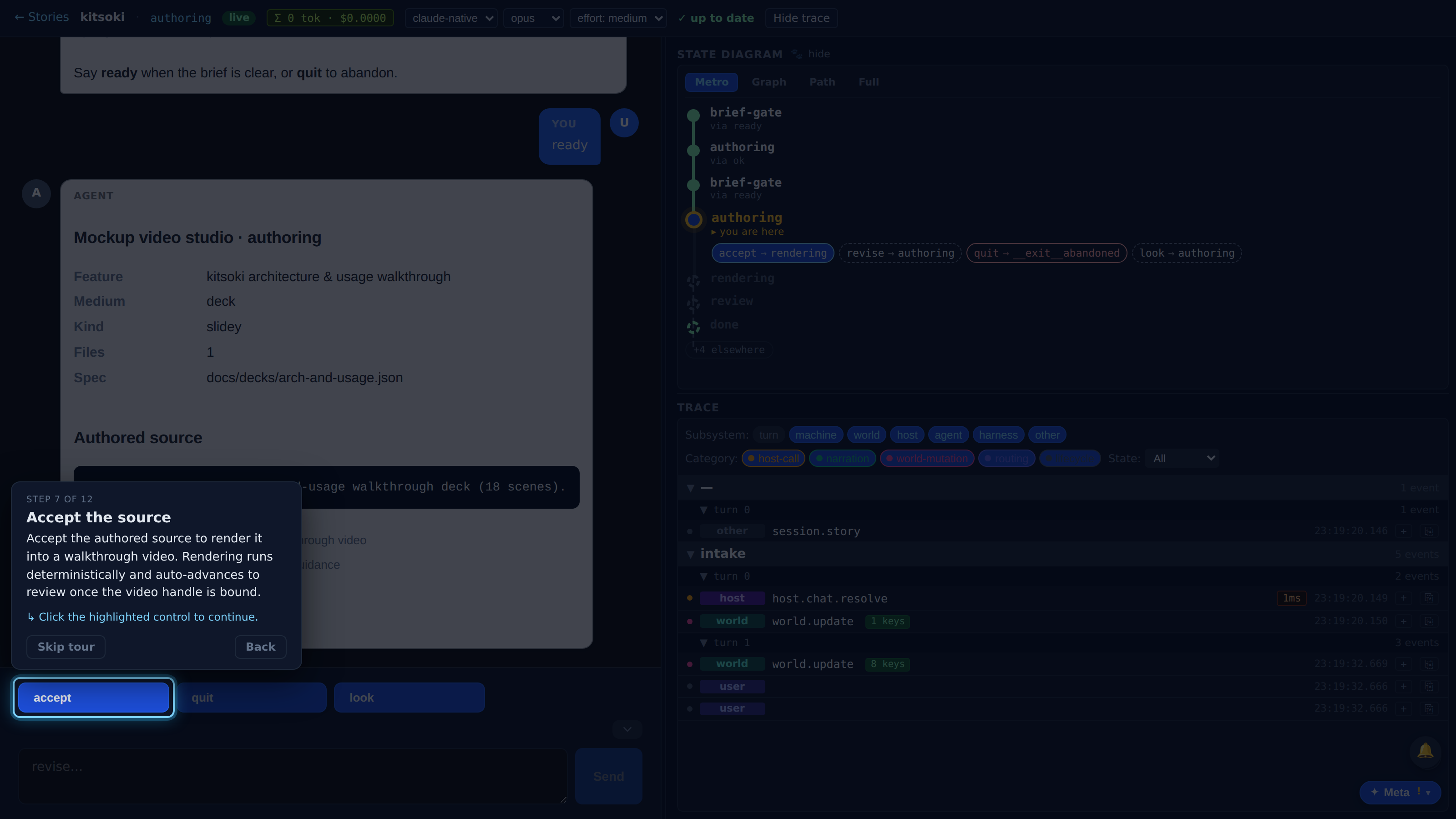Click the notification bell icon

[1425, 751]
